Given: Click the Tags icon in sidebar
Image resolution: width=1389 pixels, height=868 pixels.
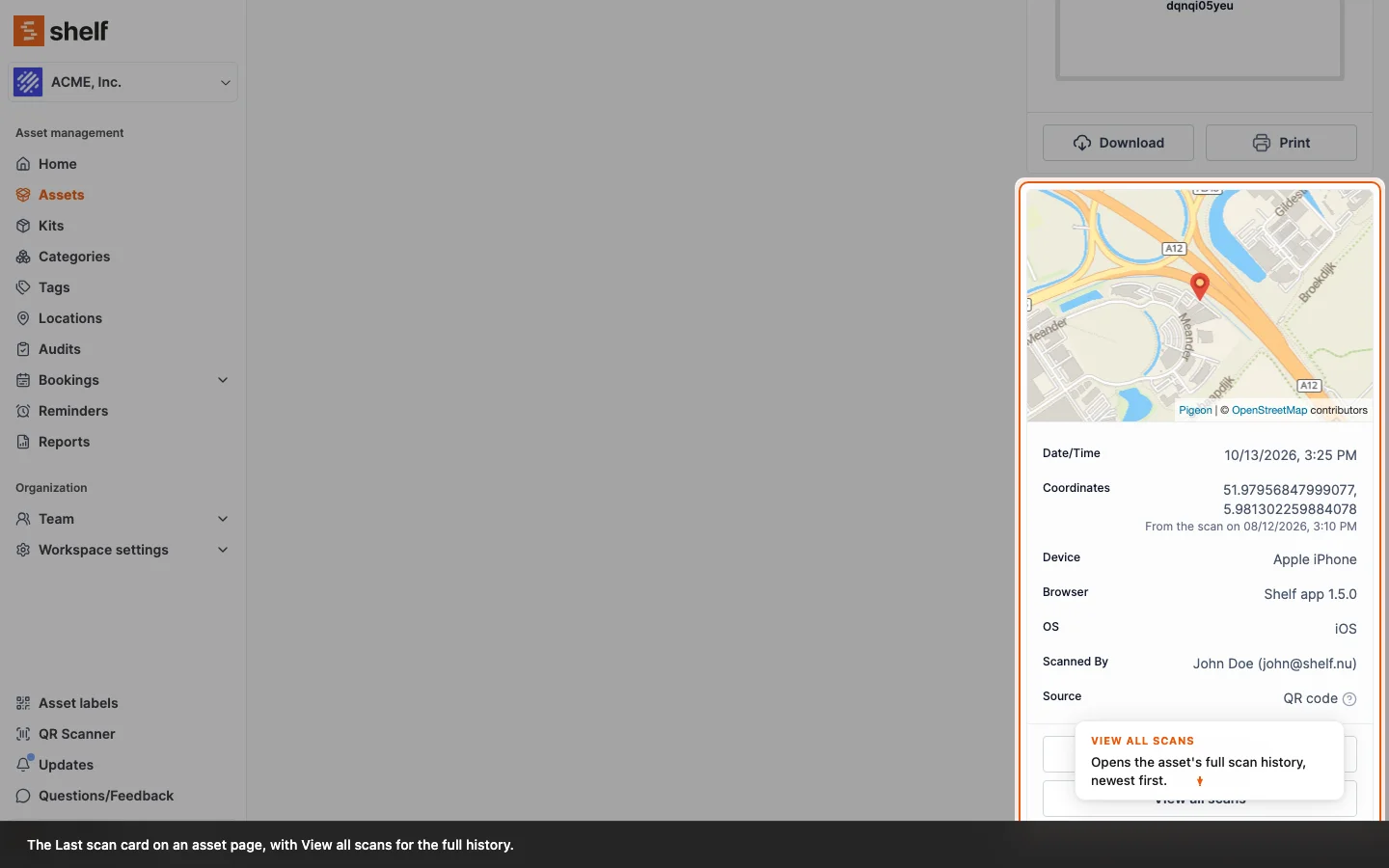Looking at the screenshot, I should 23,287.
